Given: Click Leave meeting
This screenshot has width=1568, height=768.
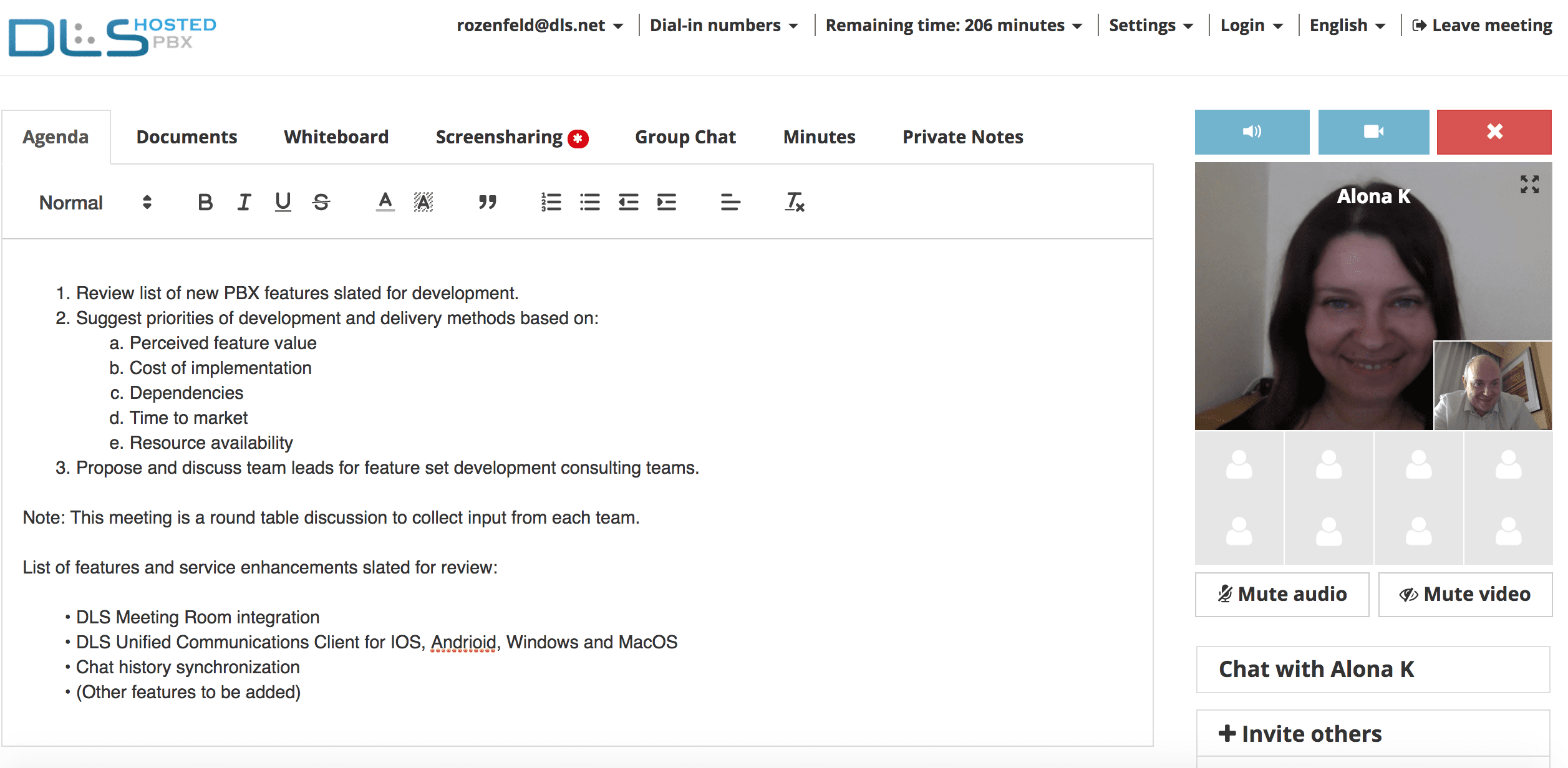Looking at the screenshot, I should 1482,26.
